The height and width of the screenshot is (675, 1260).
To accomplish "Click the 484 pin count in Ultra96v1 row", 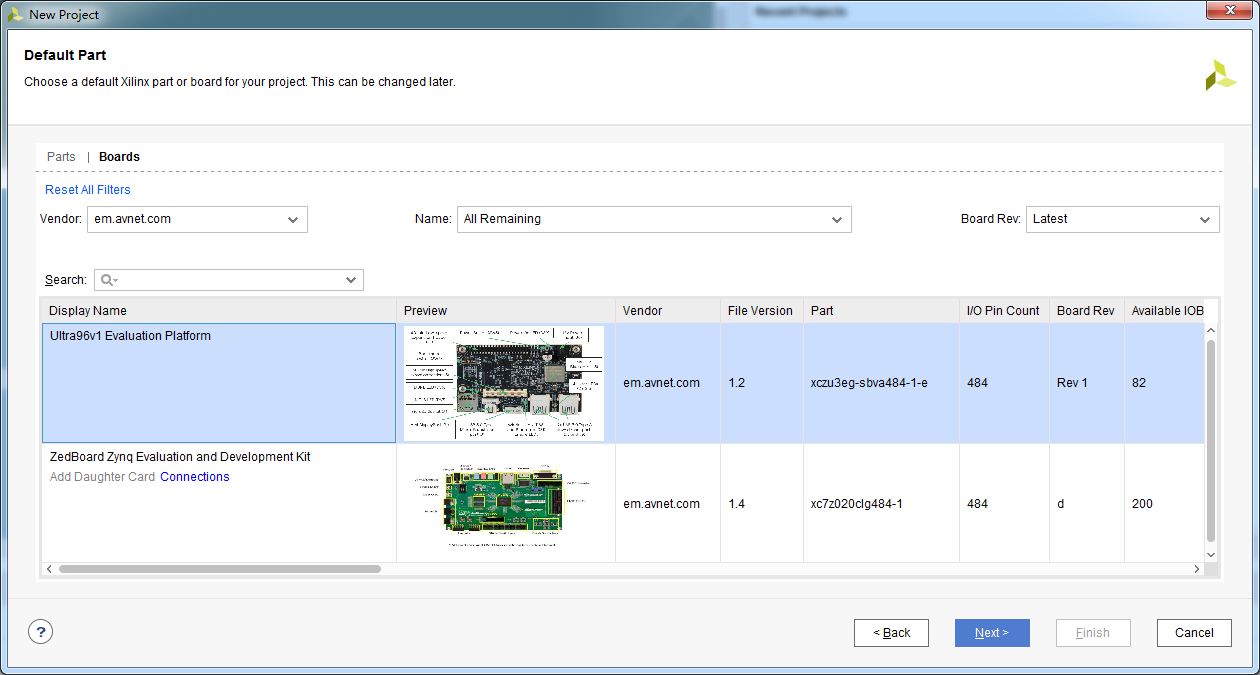I will (977, 383).
